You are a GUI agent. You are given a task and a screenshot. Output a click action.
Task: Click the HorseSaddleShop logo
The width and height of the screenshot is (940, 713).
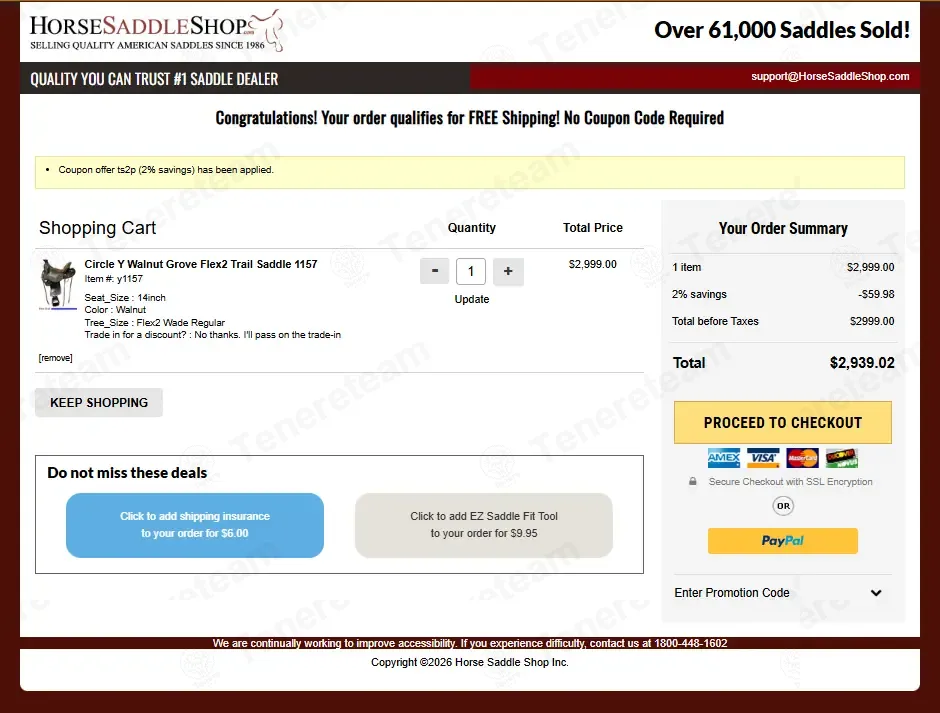(x=156, y=31)
